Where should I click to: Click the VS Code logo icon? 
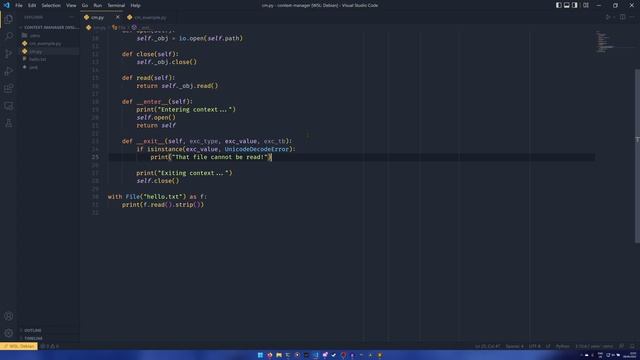[6, 5]
